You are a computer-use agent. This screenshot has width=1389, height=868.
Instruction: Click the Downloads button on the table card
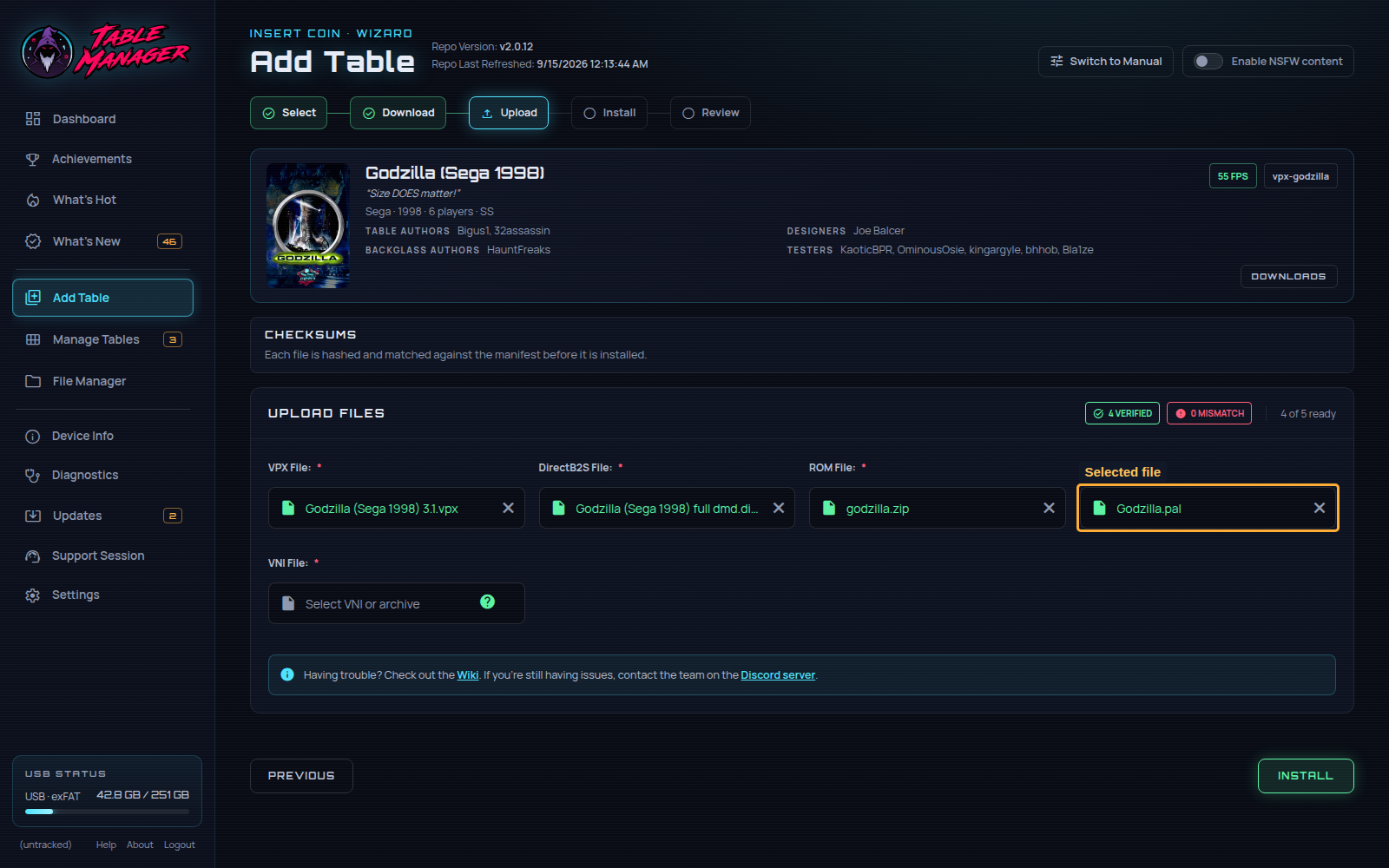click(x=1288, y=276)
